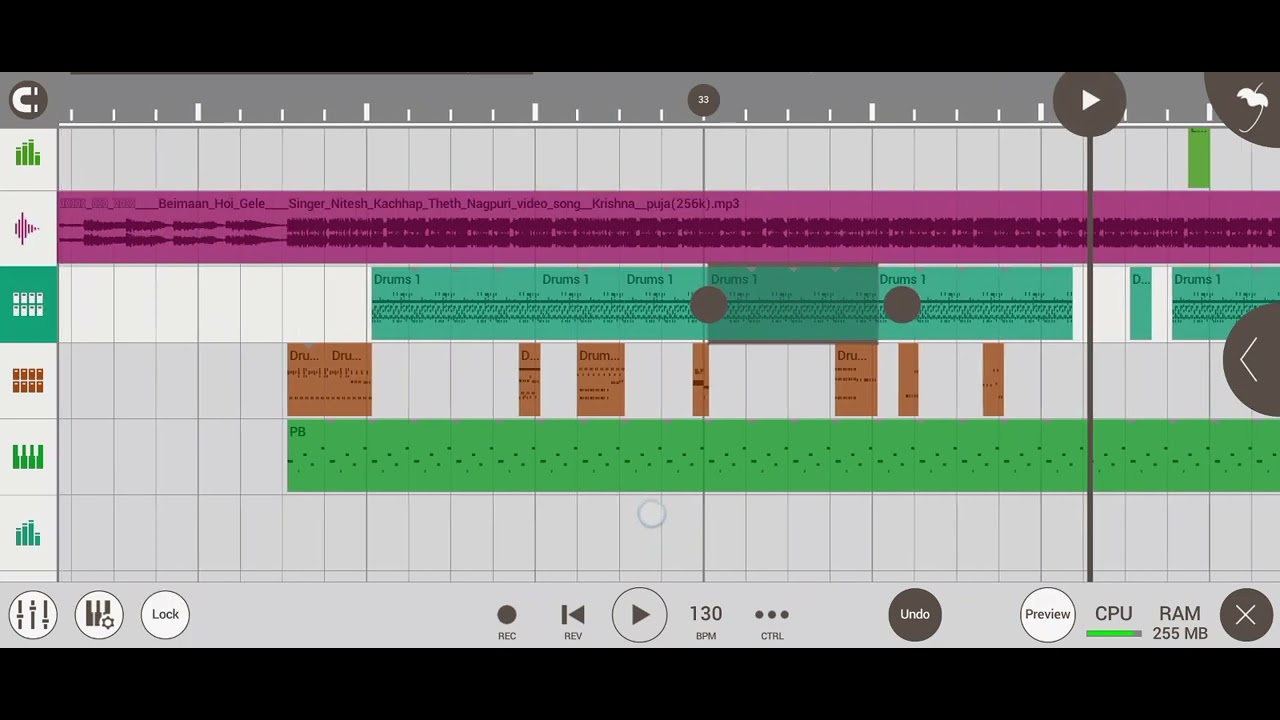Select the dark highlighted Drums 1 clip
The width and height of the screenshot is (1280, 720).
pyautogui.click(x=792, y=304)
